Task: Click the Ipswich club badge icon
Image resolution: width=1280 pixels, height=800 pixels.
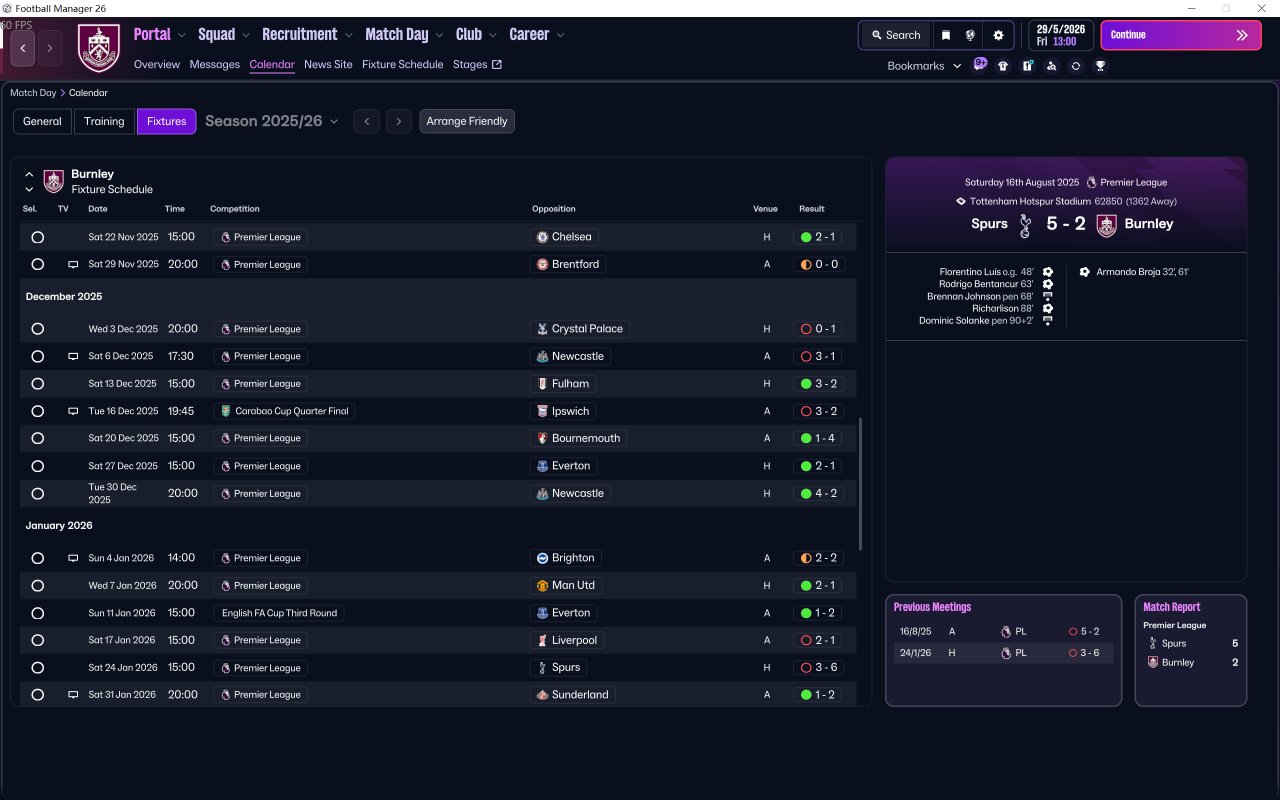Action: pyautogui.click(x=542, y=411)
